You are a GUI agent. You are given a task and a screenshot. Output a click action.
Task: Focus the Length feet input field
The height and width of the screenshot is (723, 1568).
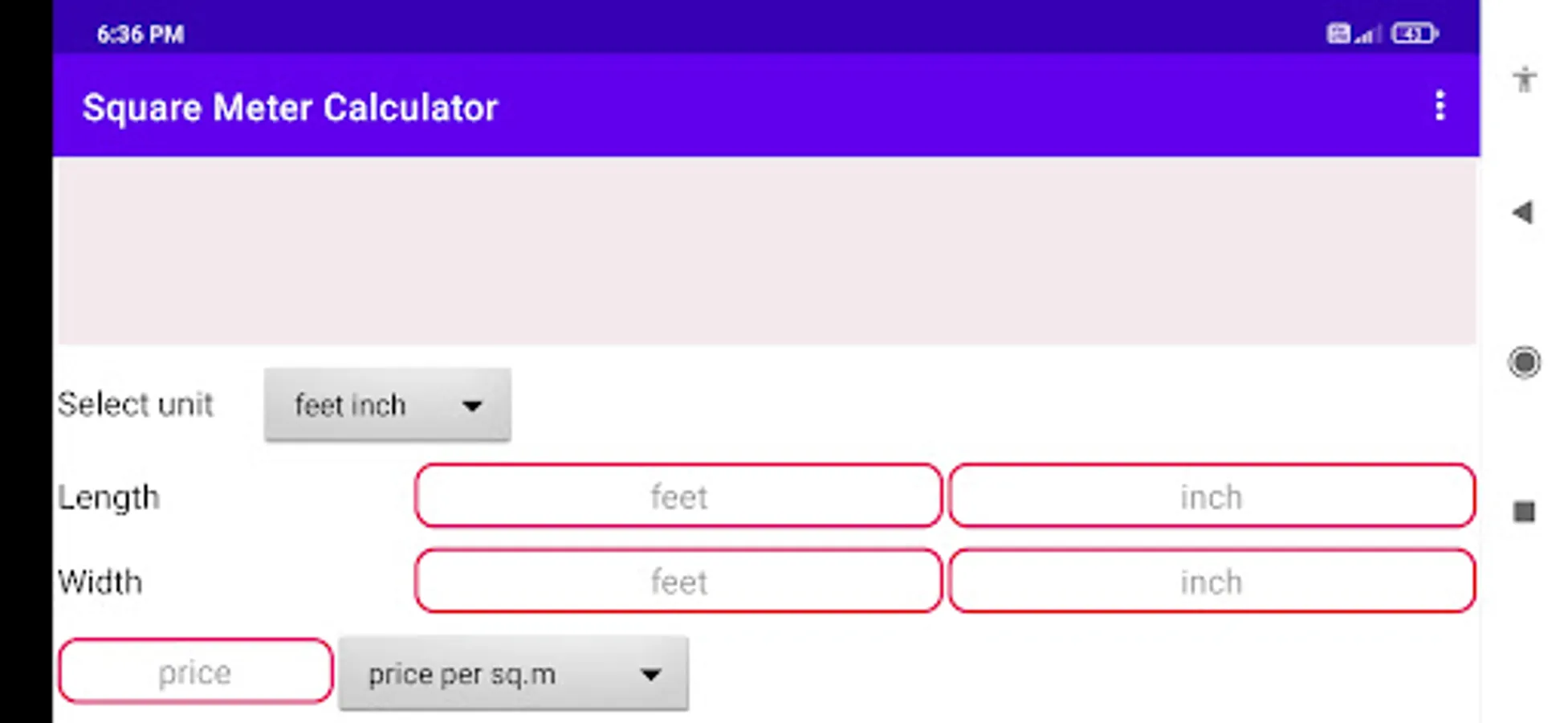pos(678,496)
